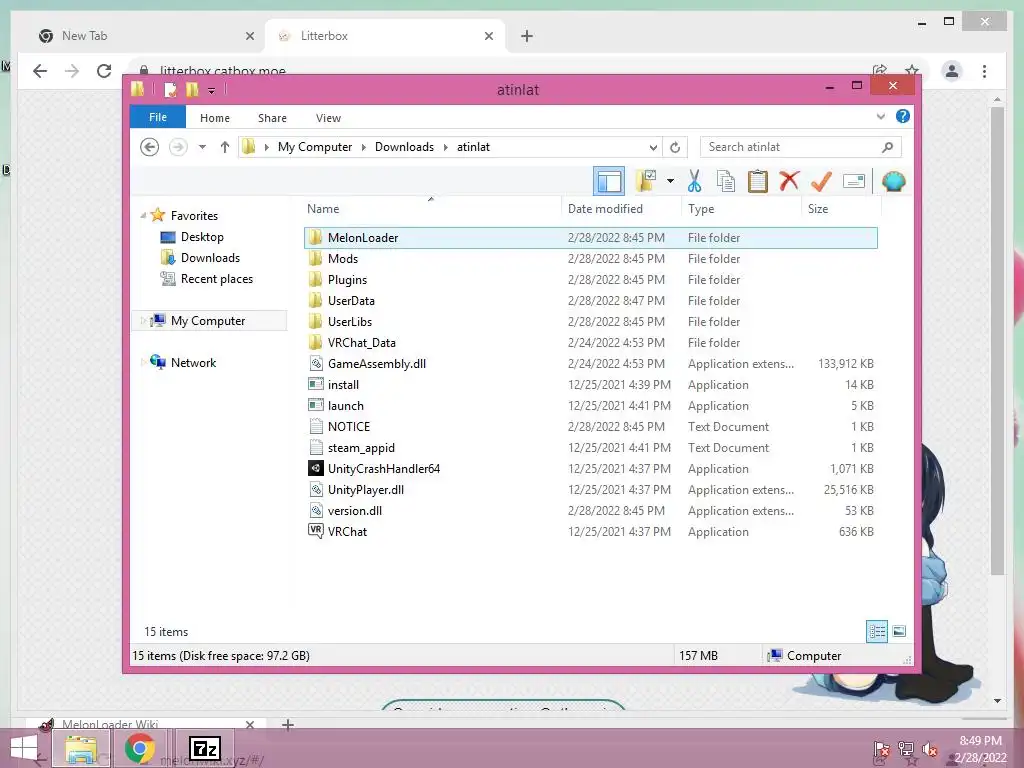Click the Paste clipboard icon
Screen dimensions: 1024x768
[758, 181]
